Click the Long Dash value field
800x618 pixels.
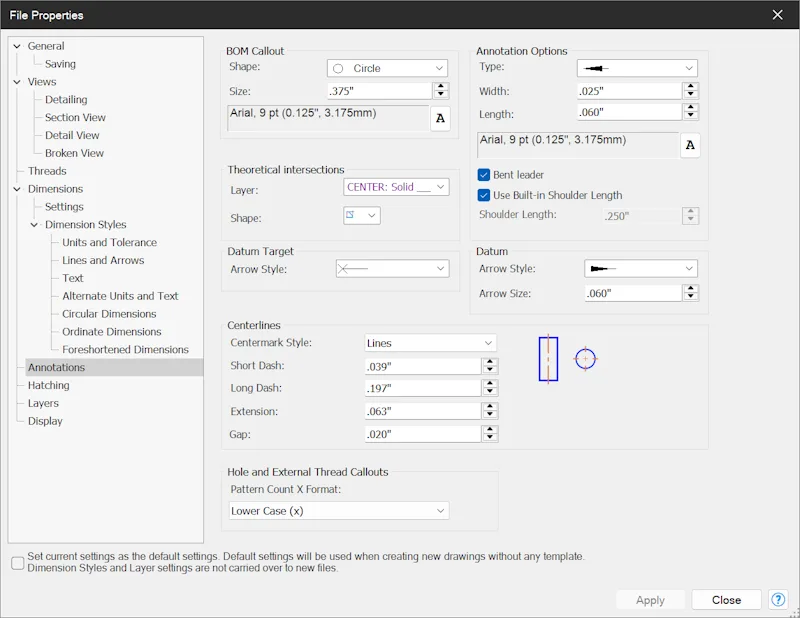coord(422,388)
